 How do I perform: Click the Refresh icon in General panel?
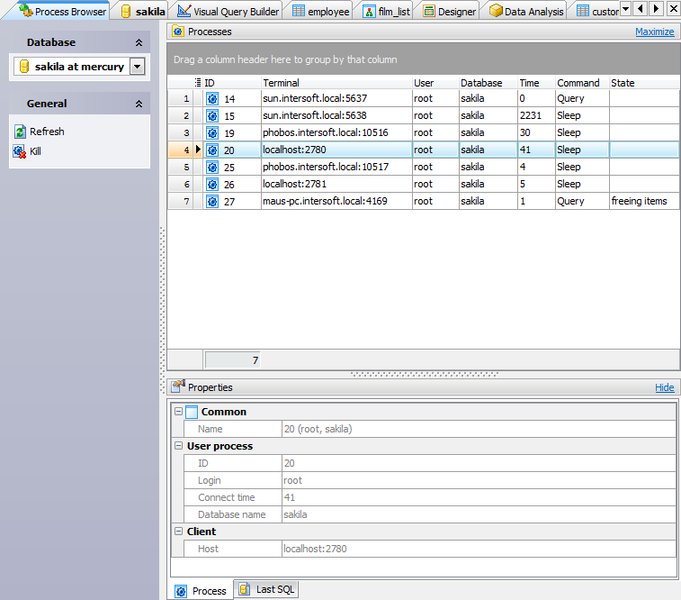point(20,131)
